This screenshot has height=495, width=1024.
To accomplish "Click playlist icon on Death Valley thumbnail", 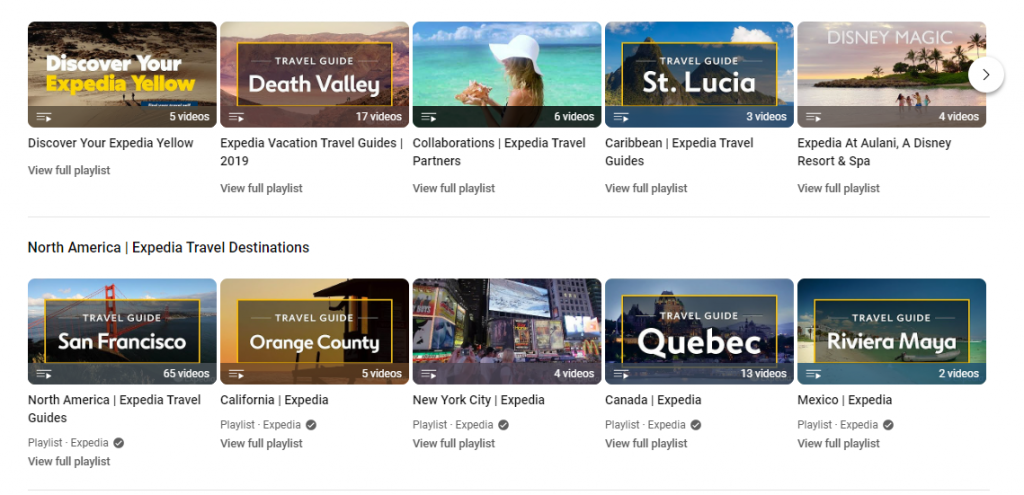I will click(236, 117).
